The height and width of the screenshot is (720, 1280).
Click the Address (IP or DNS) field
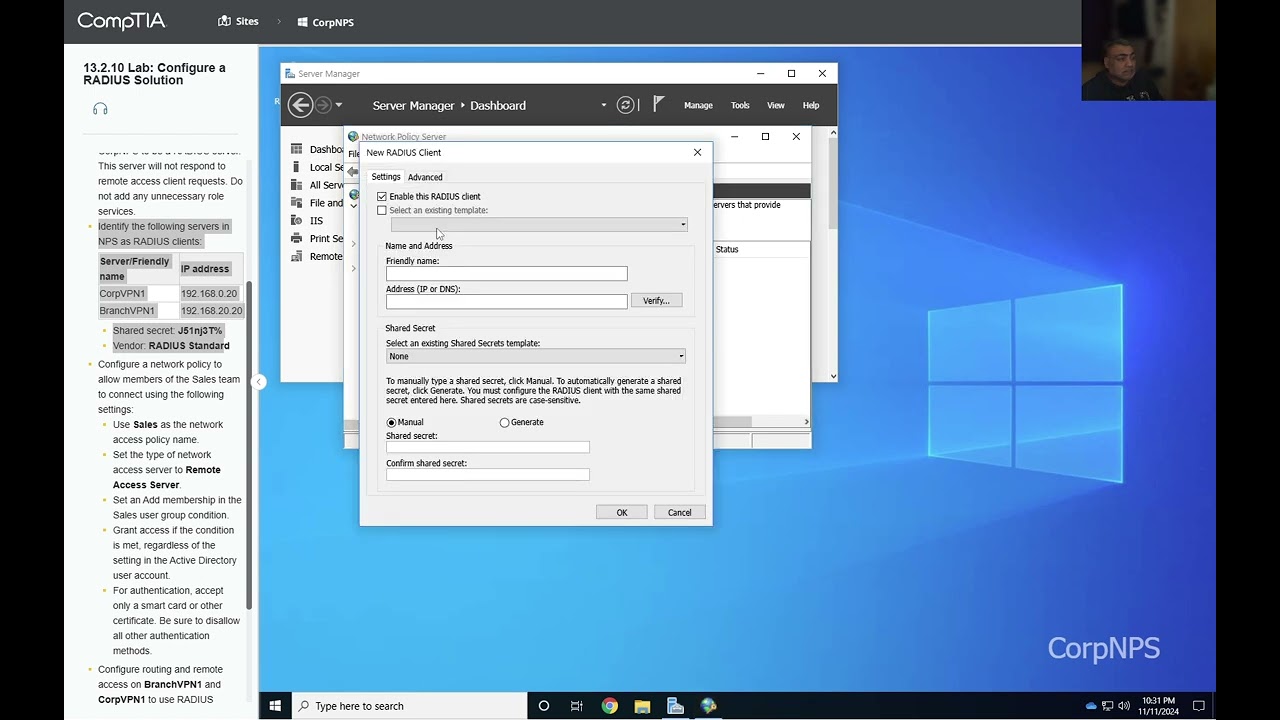[x=507, y=301]
